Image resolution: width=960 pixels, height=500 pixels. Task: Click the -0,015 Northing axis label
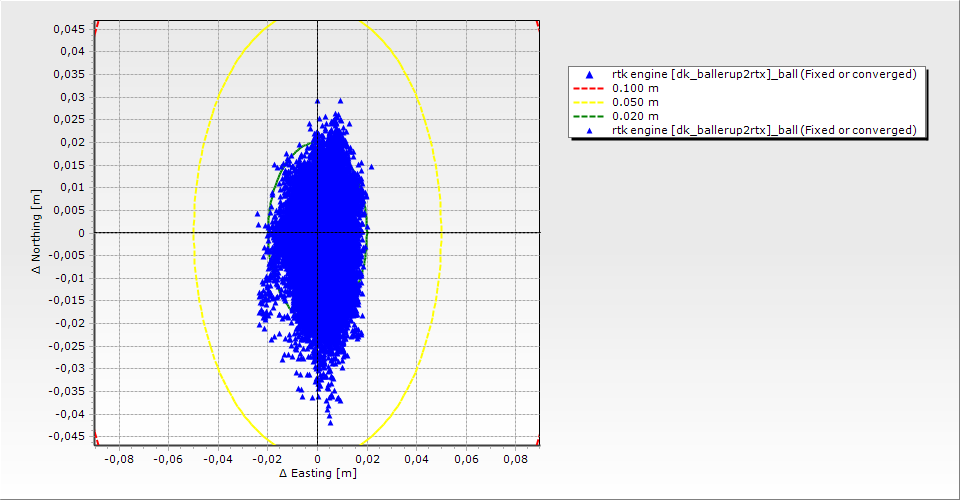coord(67,300)
